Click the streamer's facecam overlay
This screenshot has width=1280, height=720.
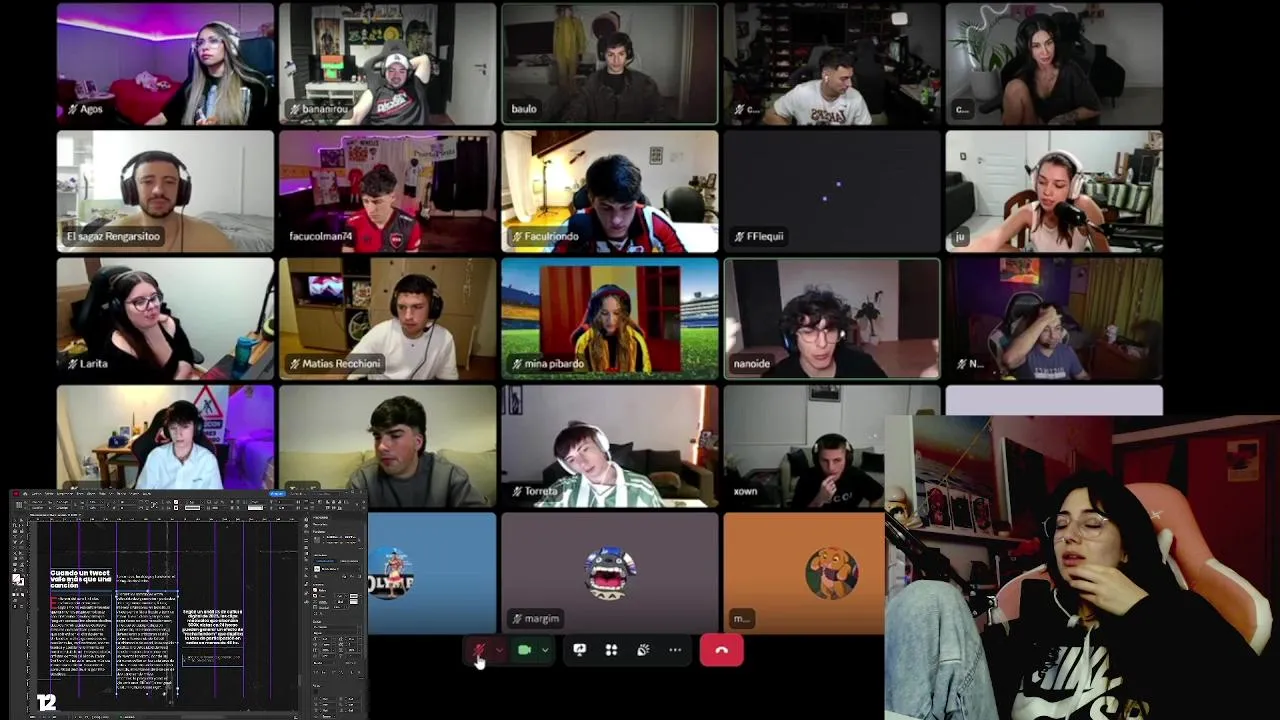pos(1082,567)
